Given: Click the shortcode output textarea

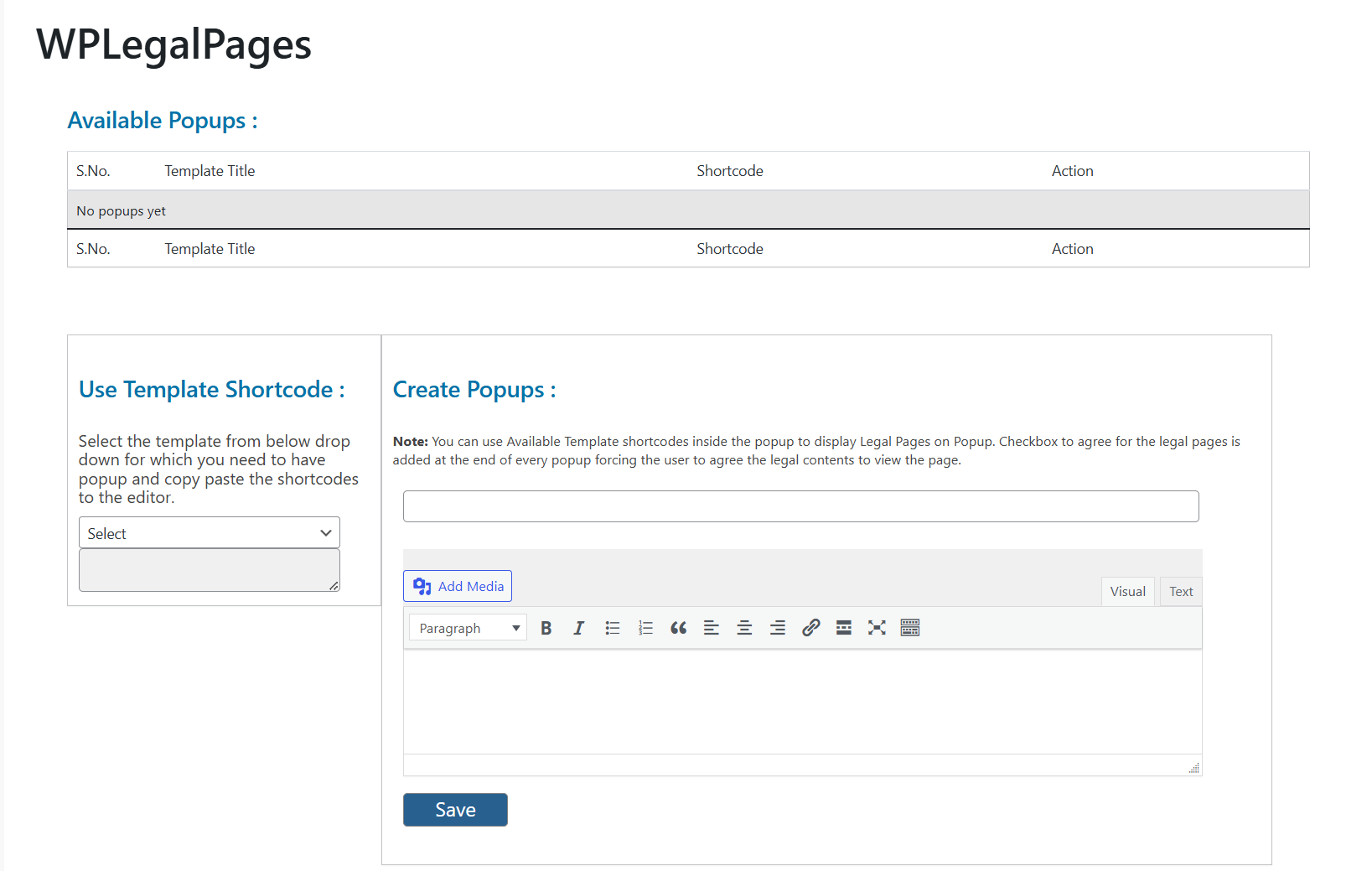Looking at the screenshot, I should click(x=210, y=570).
